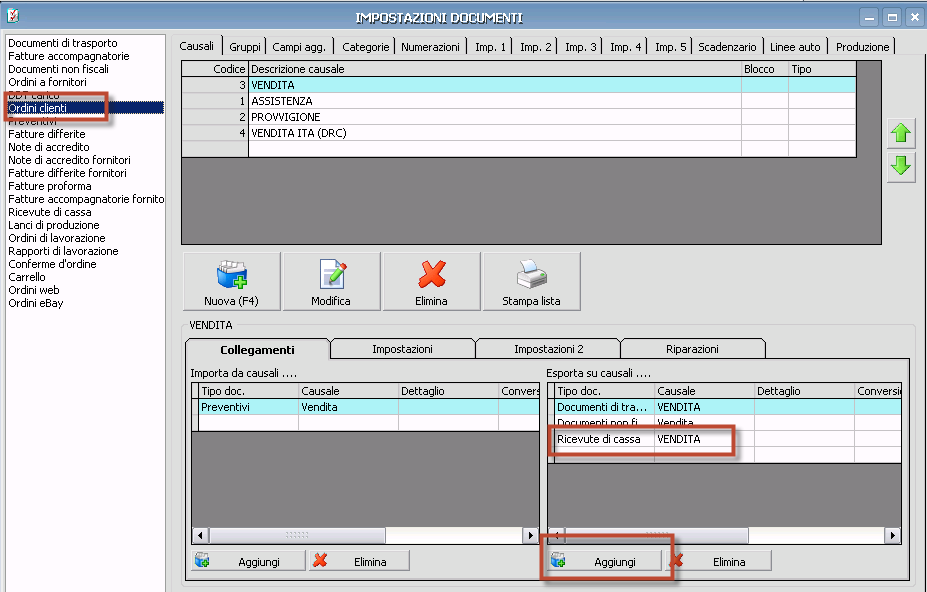Select the PROVVIGIONE causale row
The image size is (927, 592).
(x=519, y=117)
